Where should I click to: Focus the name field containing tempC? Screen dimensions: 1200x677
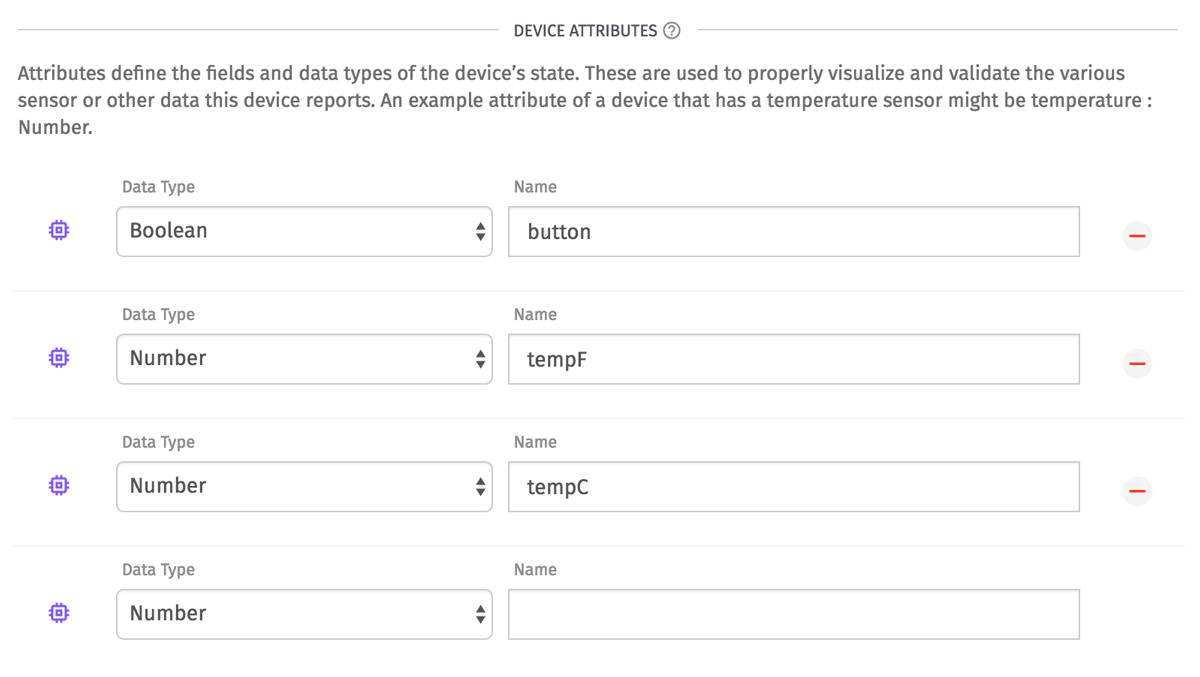(793, 487)
